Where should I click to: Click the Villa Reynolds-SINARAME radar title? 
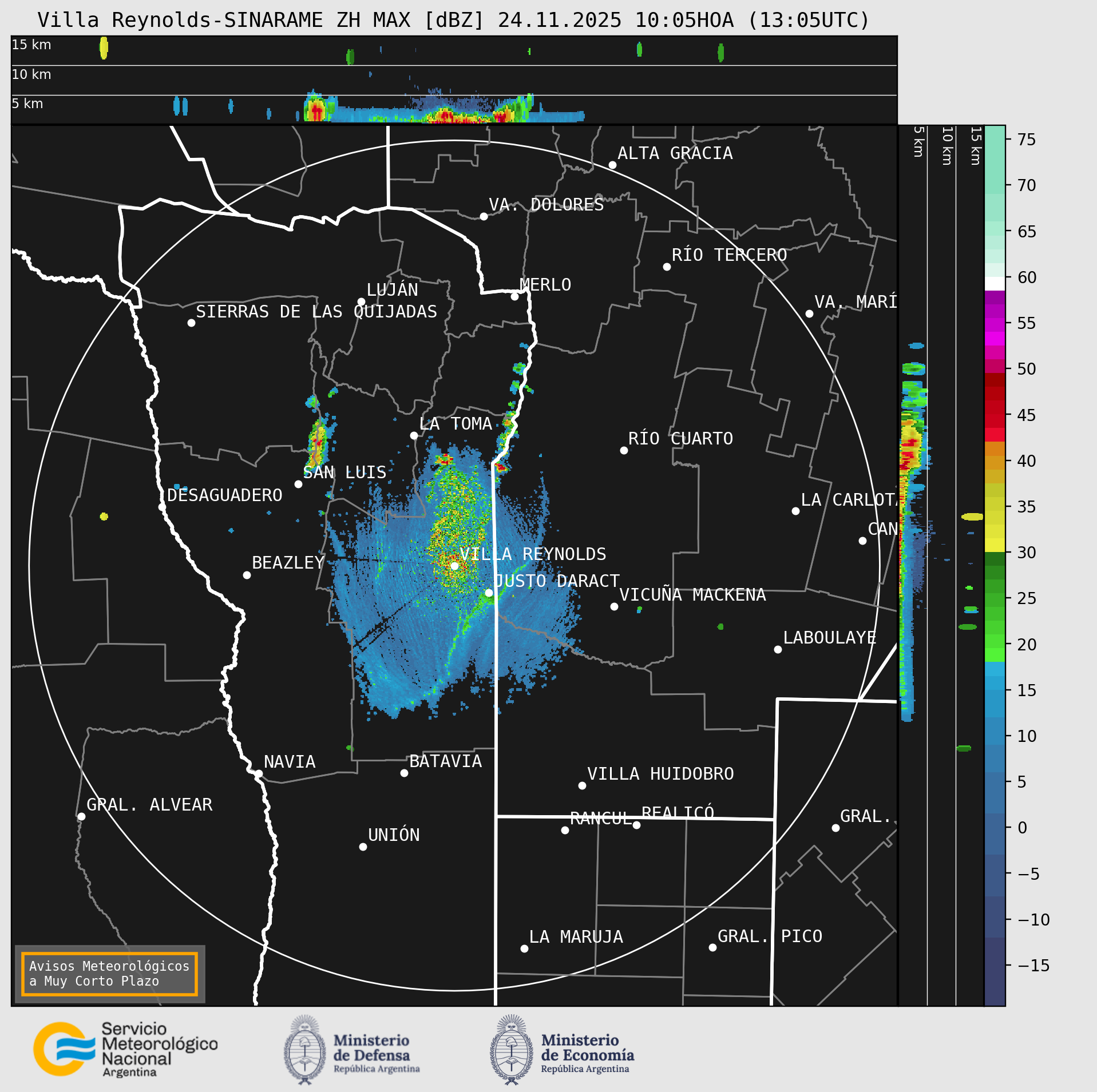point(453,20)
